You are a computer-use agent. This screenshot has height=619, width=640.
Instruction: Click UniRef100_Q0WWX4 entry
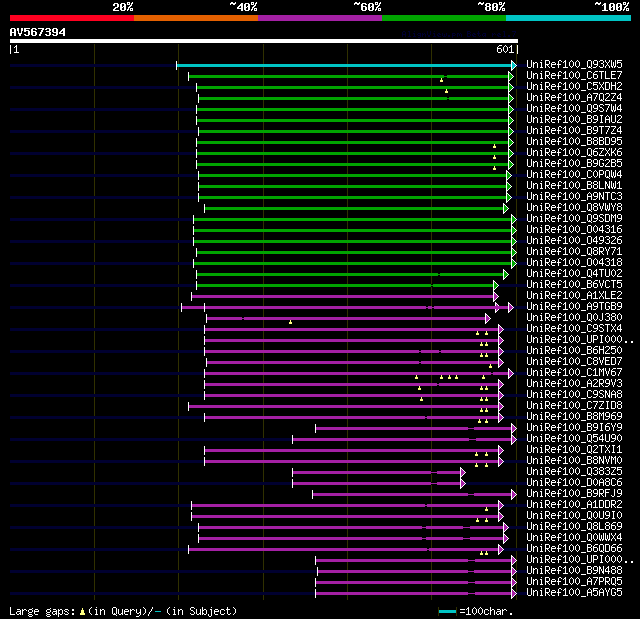(x=574, y=538)
